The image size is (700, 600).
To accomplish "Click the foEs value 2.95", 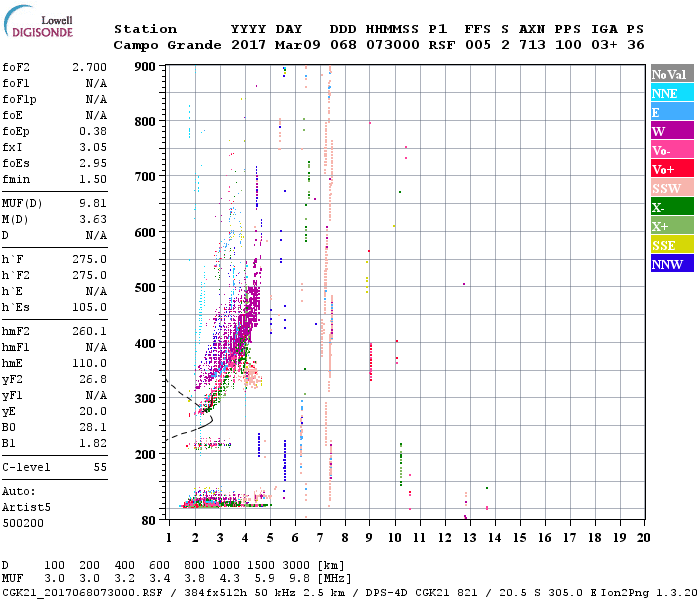I will pos(93,163).
